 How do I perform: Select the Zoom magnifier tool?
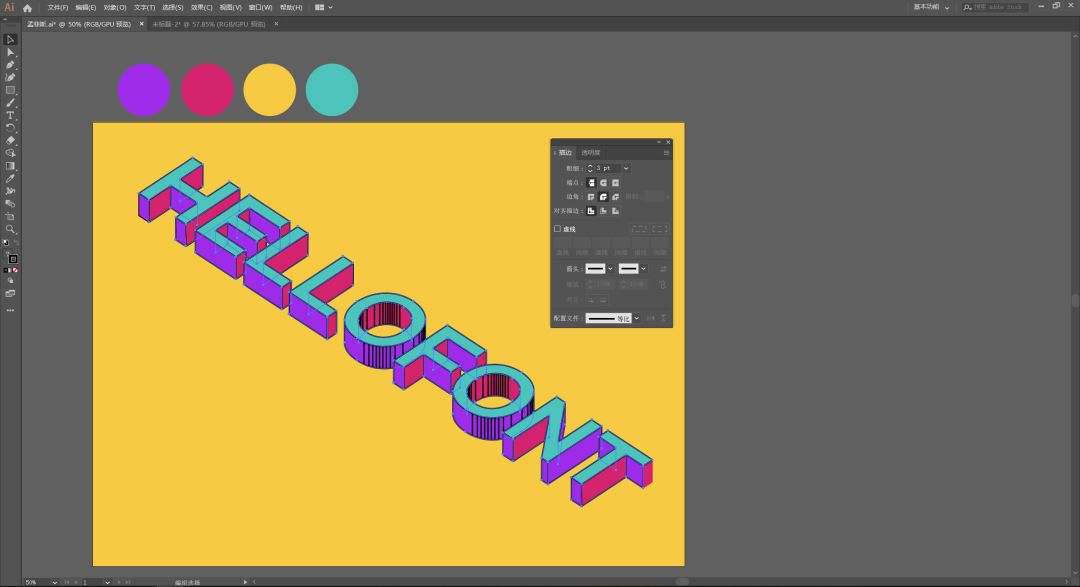(x=10, y=229)
